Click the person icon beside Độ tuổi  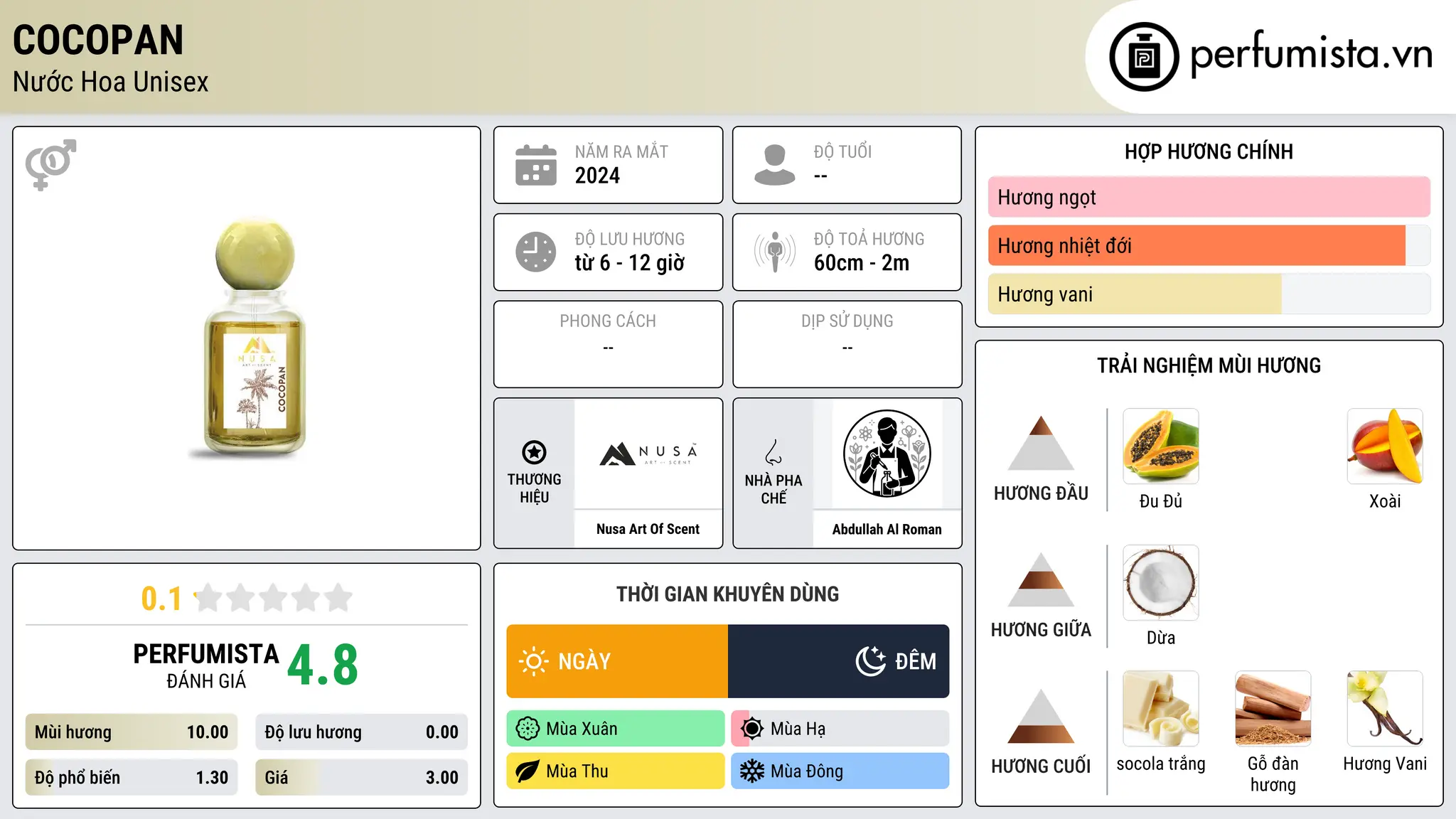[775, 165]
